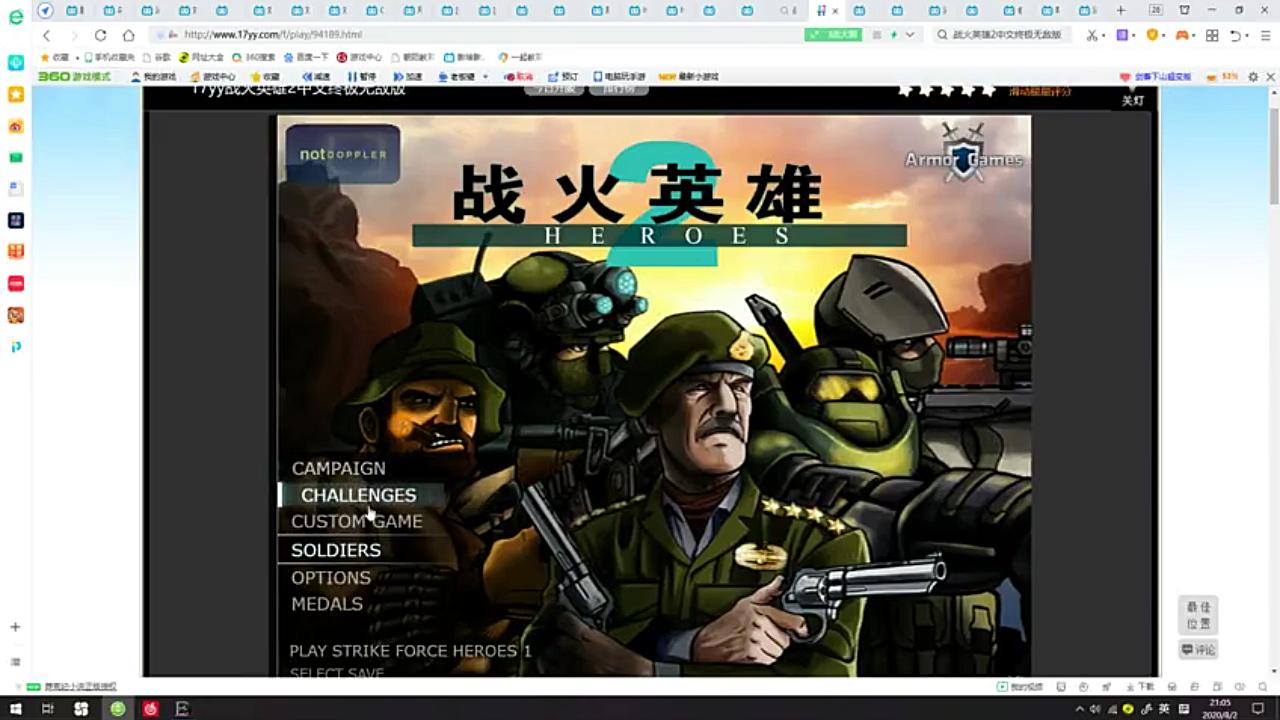Viewport: 1280px width, 720px height.
Task: Toggle 关灯 lights-off mode
Action: [x=1132, y=99]
